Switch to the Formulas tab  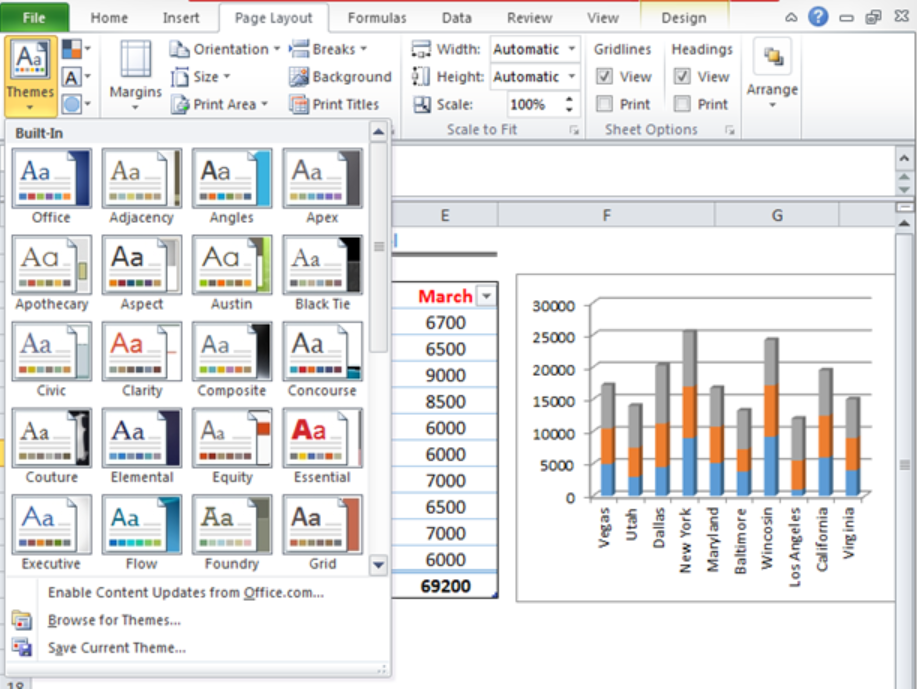[377, 18]
